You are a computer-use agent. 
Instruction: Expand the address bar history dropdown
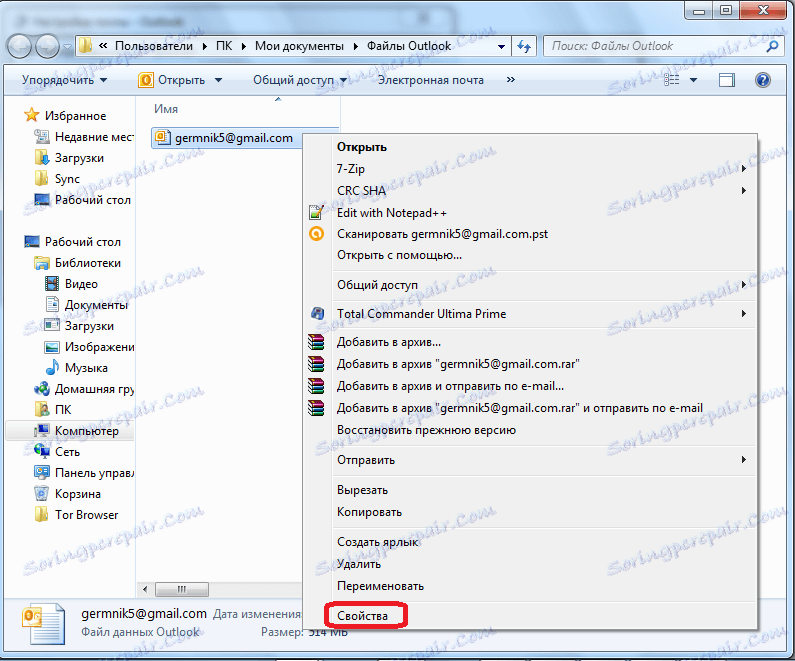501,47
